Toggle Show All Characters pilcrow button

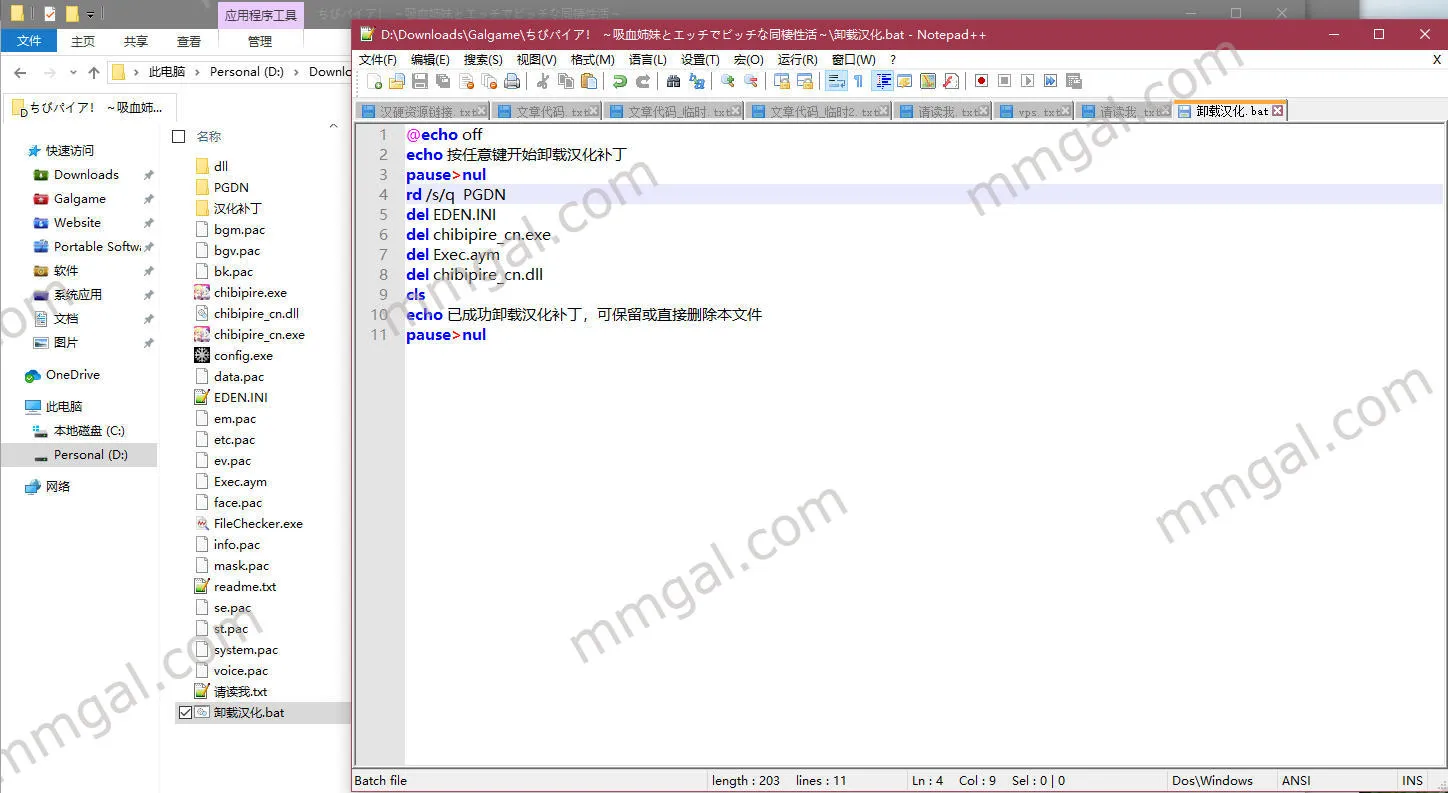(858, 81)
